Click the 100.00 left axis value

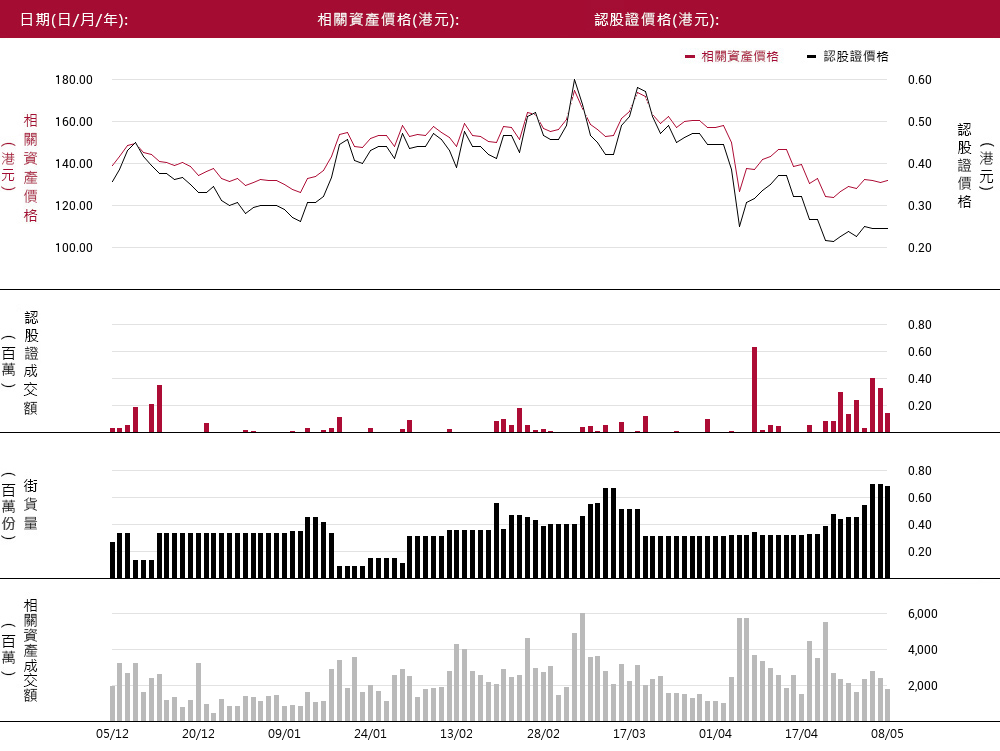coord(74,248)
